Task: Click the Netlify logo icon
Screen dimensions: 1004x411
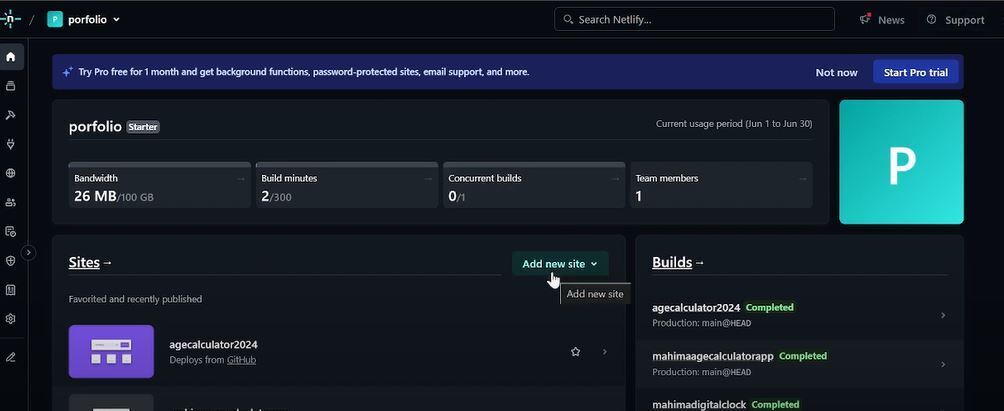Action: click(11, 19)
